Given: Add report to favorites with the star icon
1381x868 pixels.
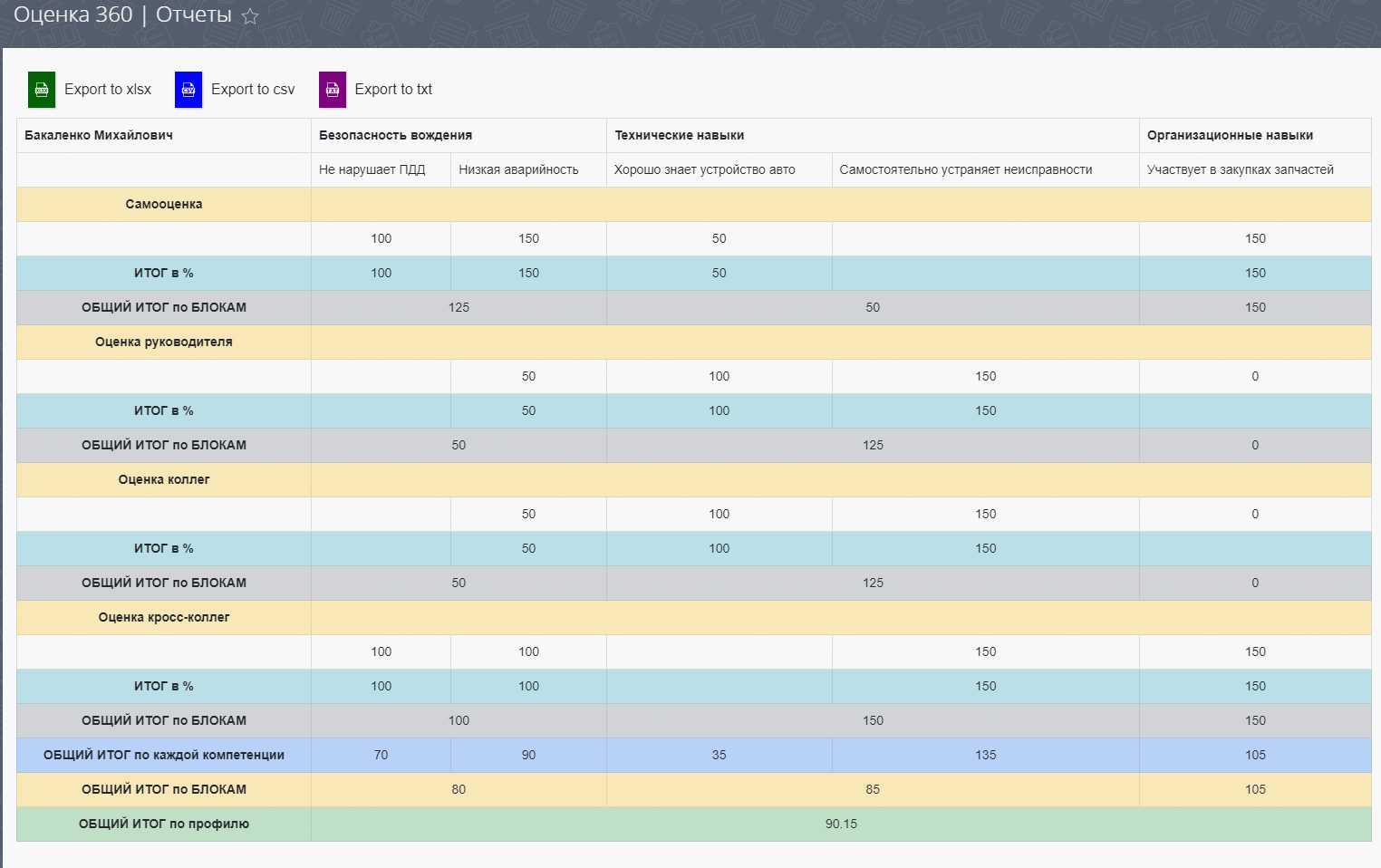Looking at the screenshot, I should (250, 16).
